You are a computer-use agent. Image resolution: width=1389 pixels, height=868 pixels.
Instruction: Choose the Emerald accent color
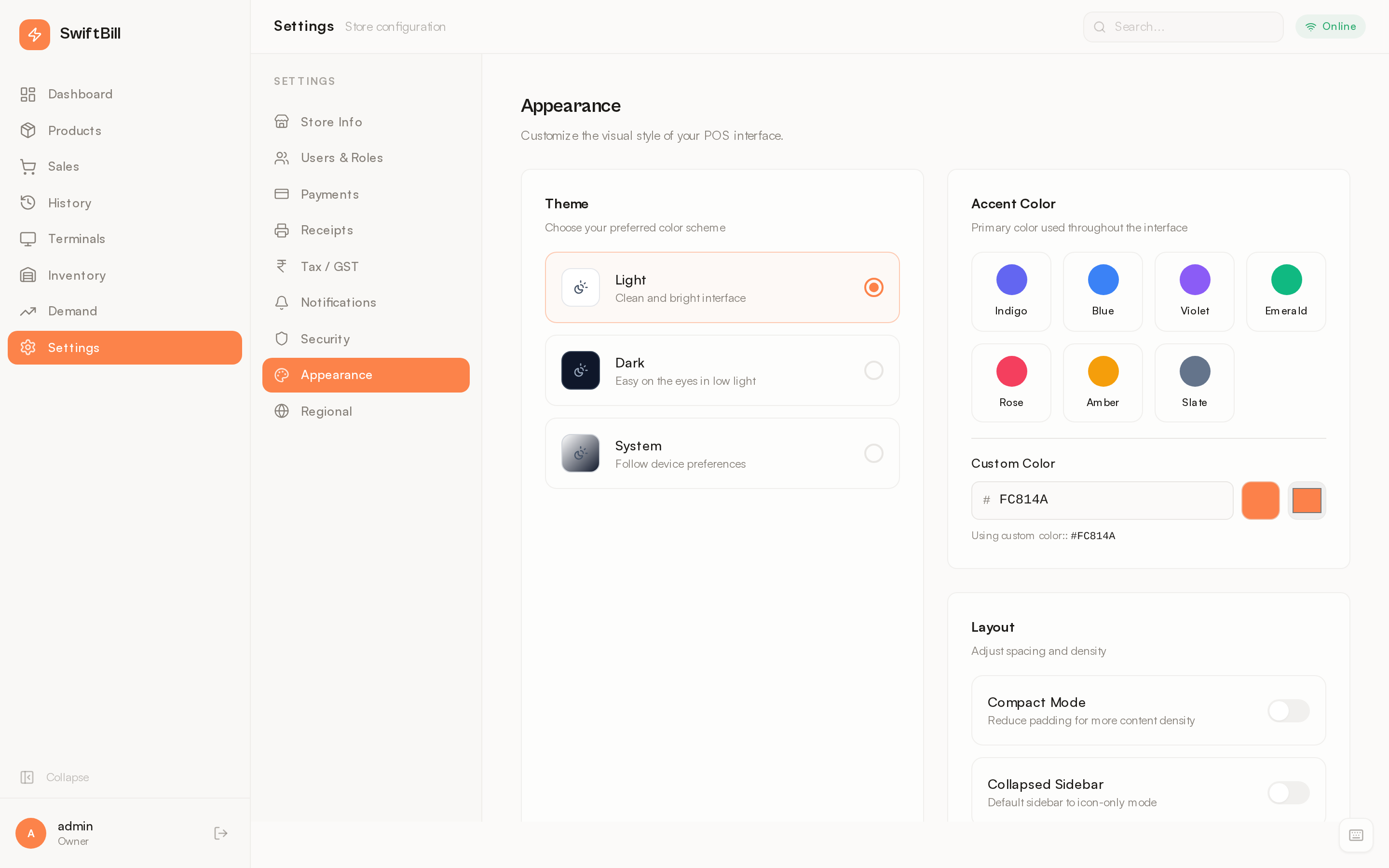[1286, 292]
